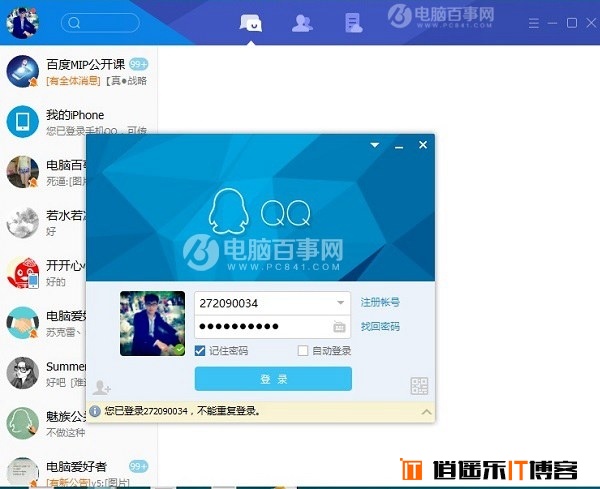Open the profile avatar in QQ main window

click(22, 23)
